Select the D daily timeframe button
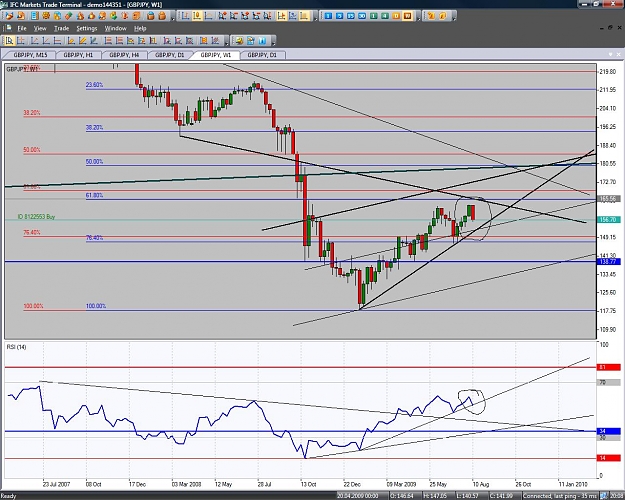The image size is (625, 500). point(396,16)
